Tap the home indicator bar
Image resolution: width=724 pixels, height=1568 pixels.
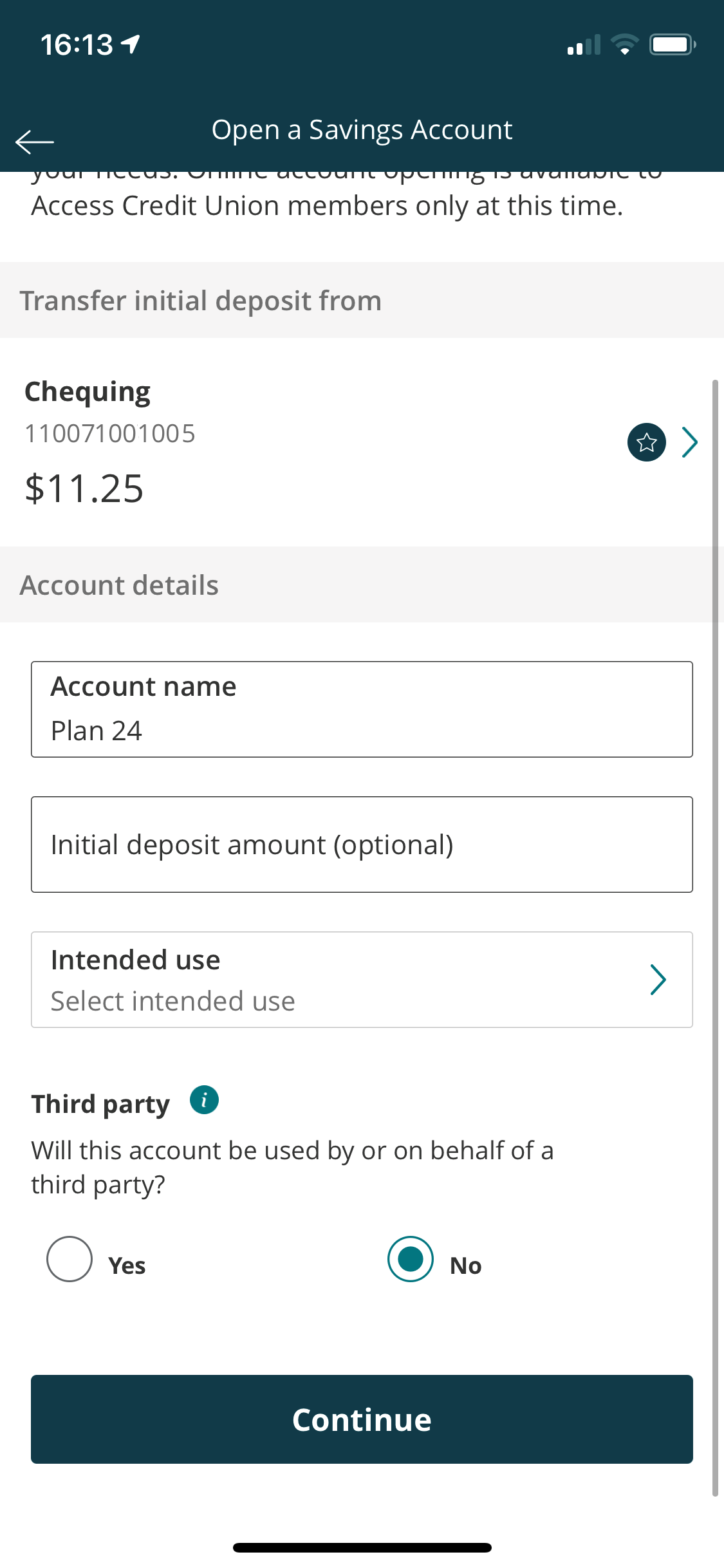[362, 1547]
